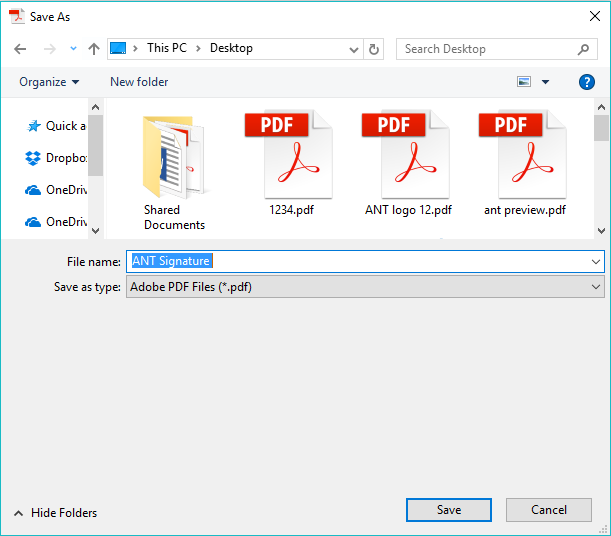Viewport: 611px width, 536px height.
Task: Open the Organize menu
Action: click(x=49, y=82)
